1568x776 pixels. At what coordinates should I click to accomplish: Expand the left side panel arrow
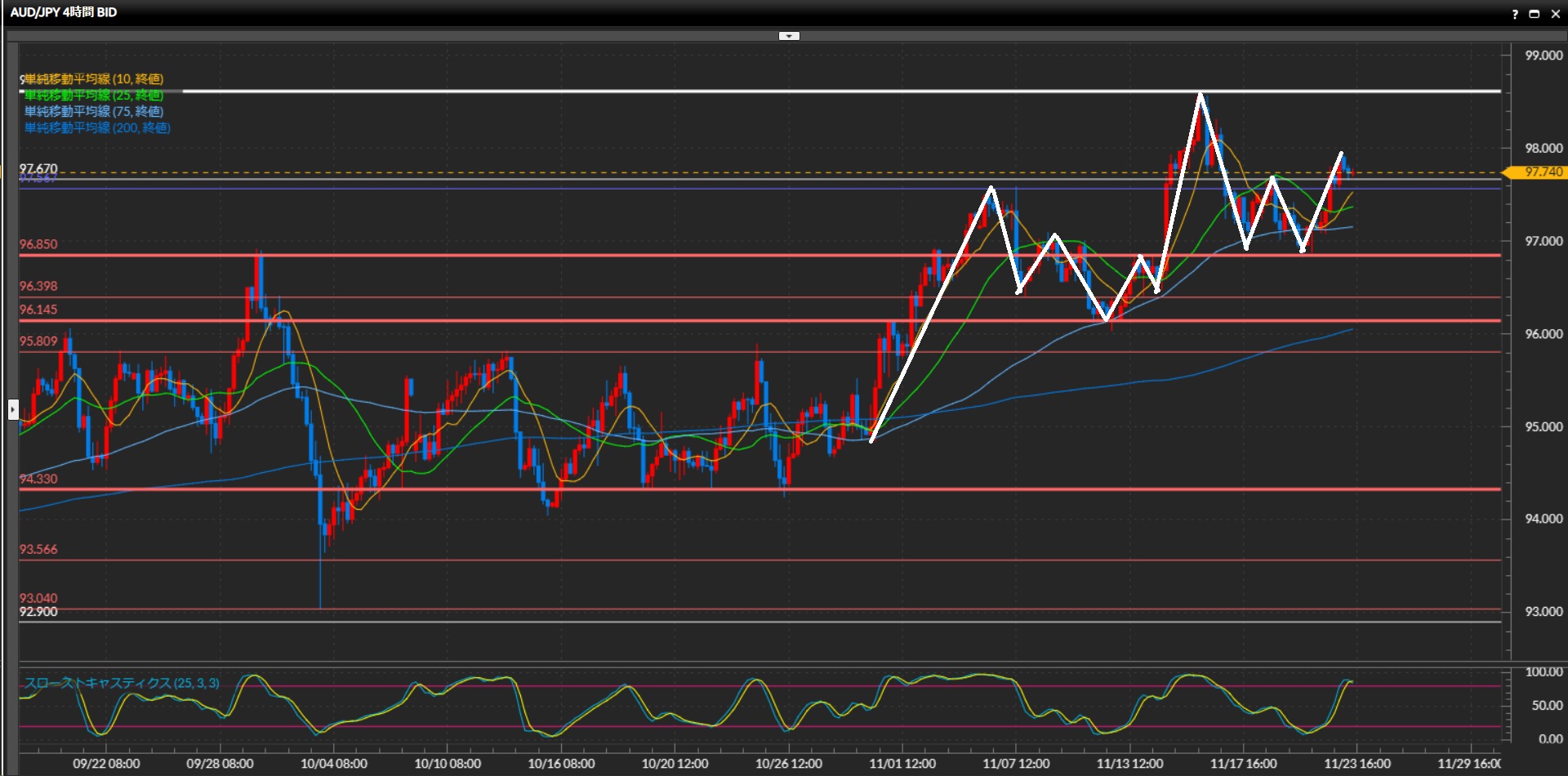pos(13,408)
